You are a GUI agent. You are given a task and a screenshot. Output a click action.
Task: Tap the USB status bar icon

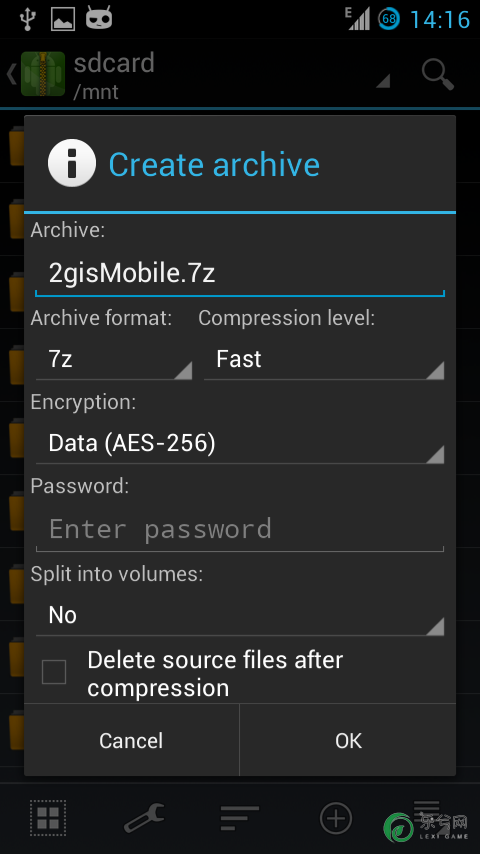point(27,19)
